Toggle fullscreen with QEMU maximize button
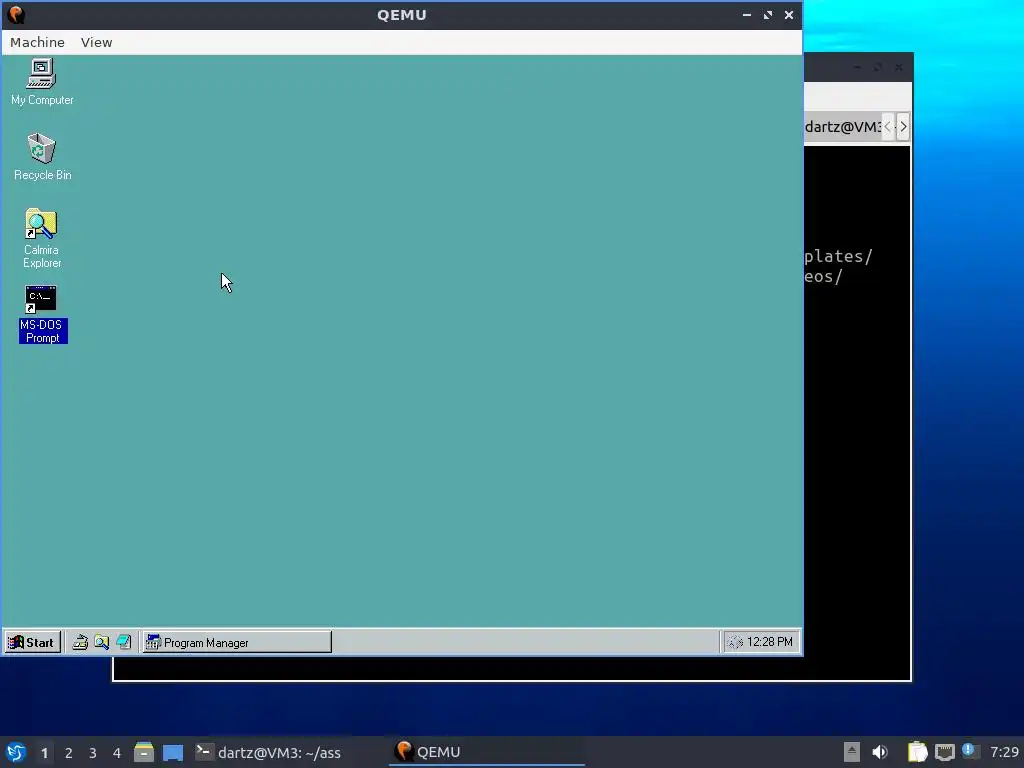The height and width of the screenshot is (768, 1024). [768, 15]
